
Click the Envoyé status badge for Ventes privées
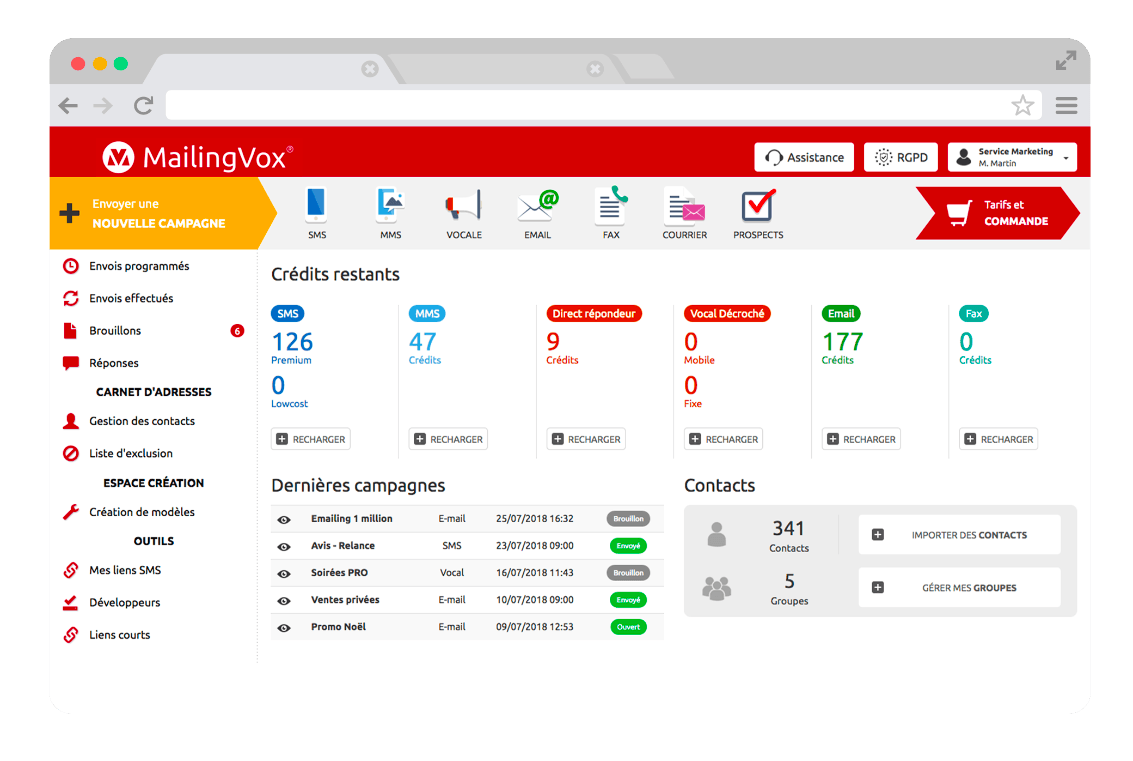(x=628, y=600)
